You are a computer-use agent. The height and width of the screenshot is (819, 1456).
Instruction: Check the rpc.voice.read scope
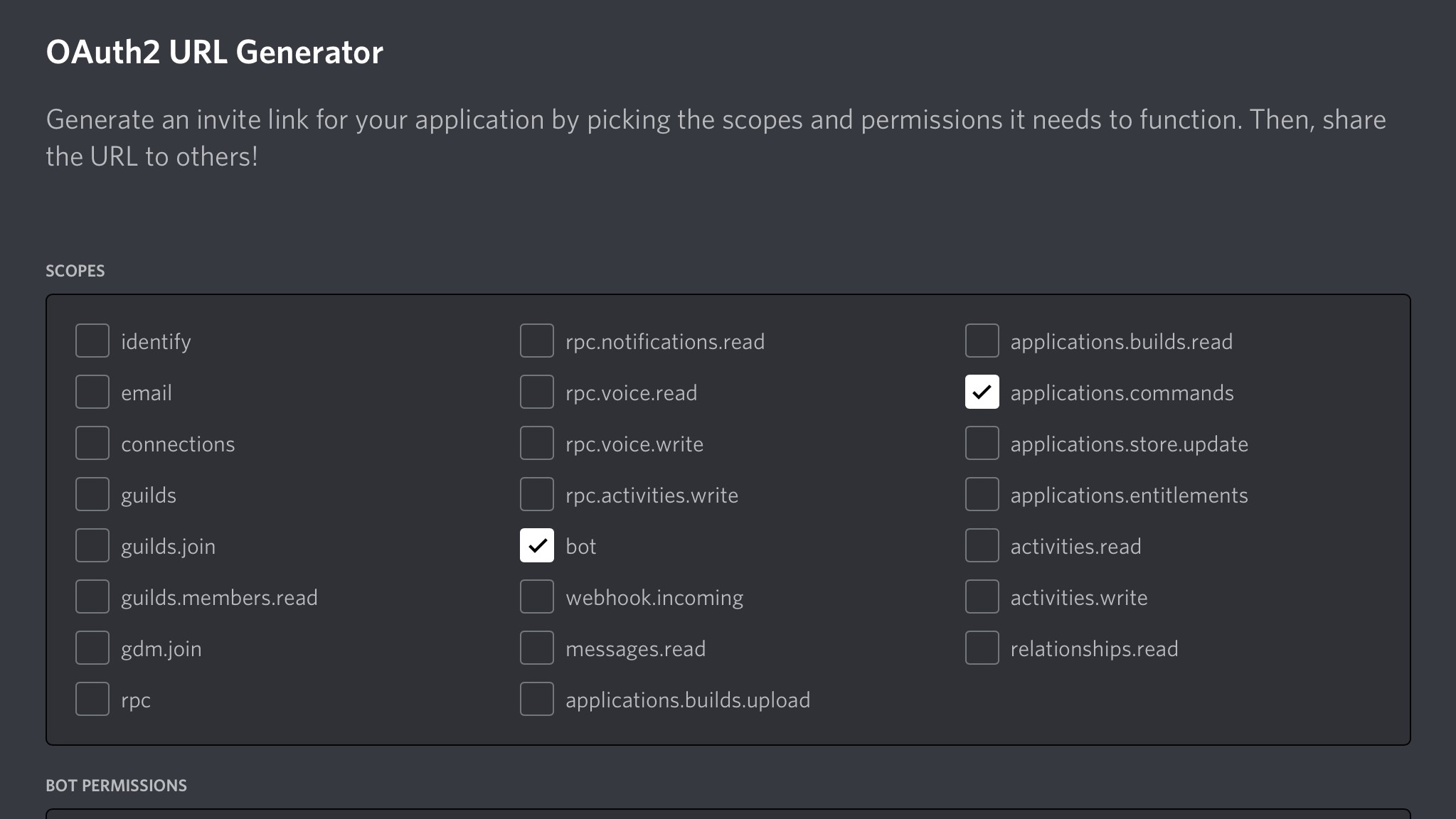click(537, 392)
